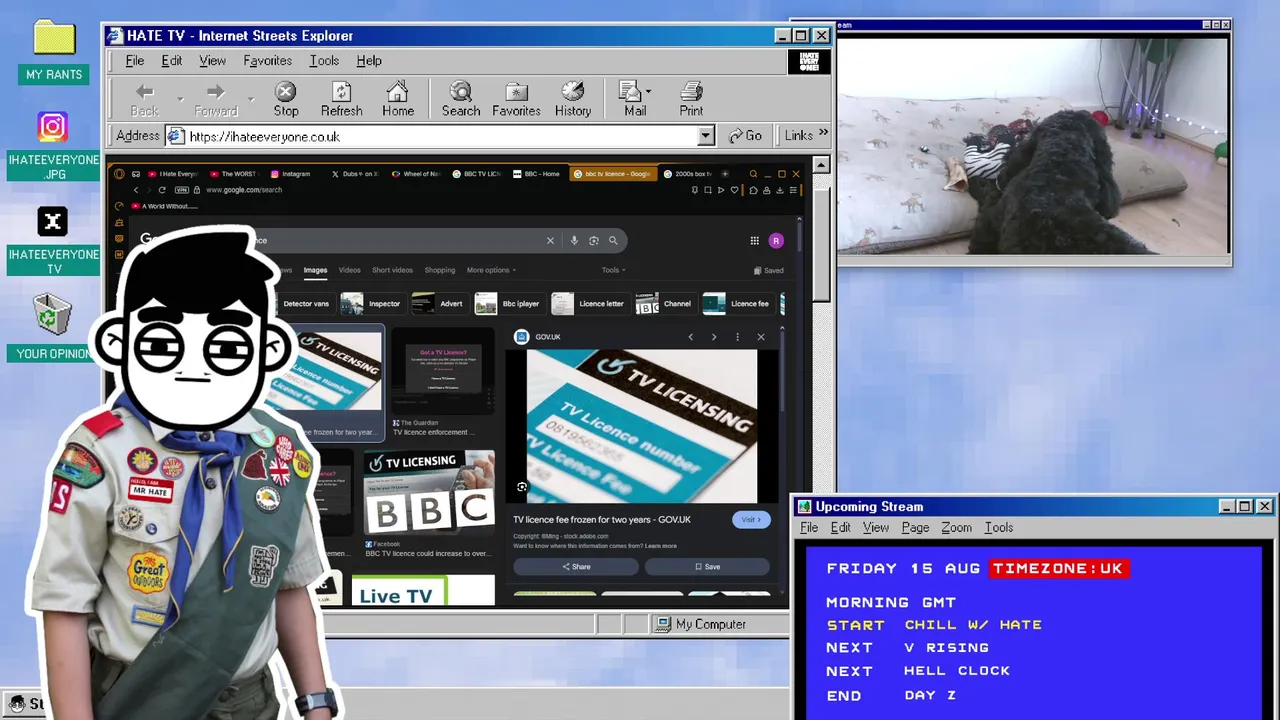Open the Favorites menu in Streets Explorer
The width and height of the screenshot is (1280, 720).
coord(267,60)
